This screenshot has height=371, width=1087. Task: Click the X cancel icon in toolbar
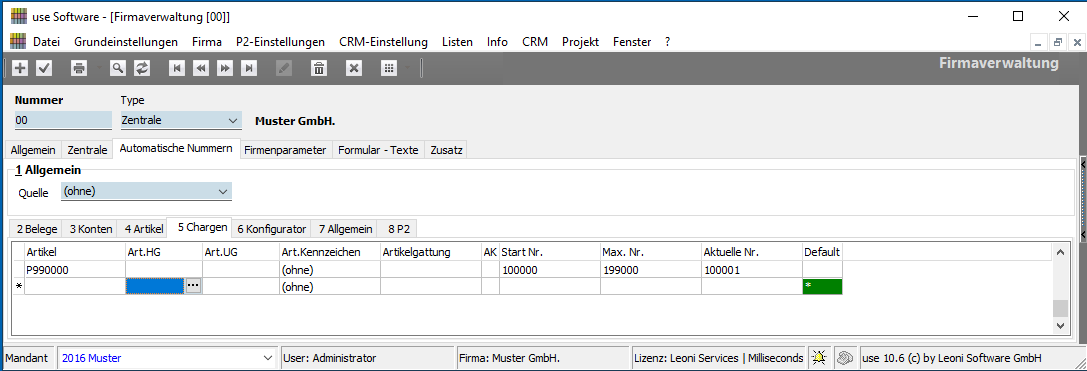[x=354, y=68]
